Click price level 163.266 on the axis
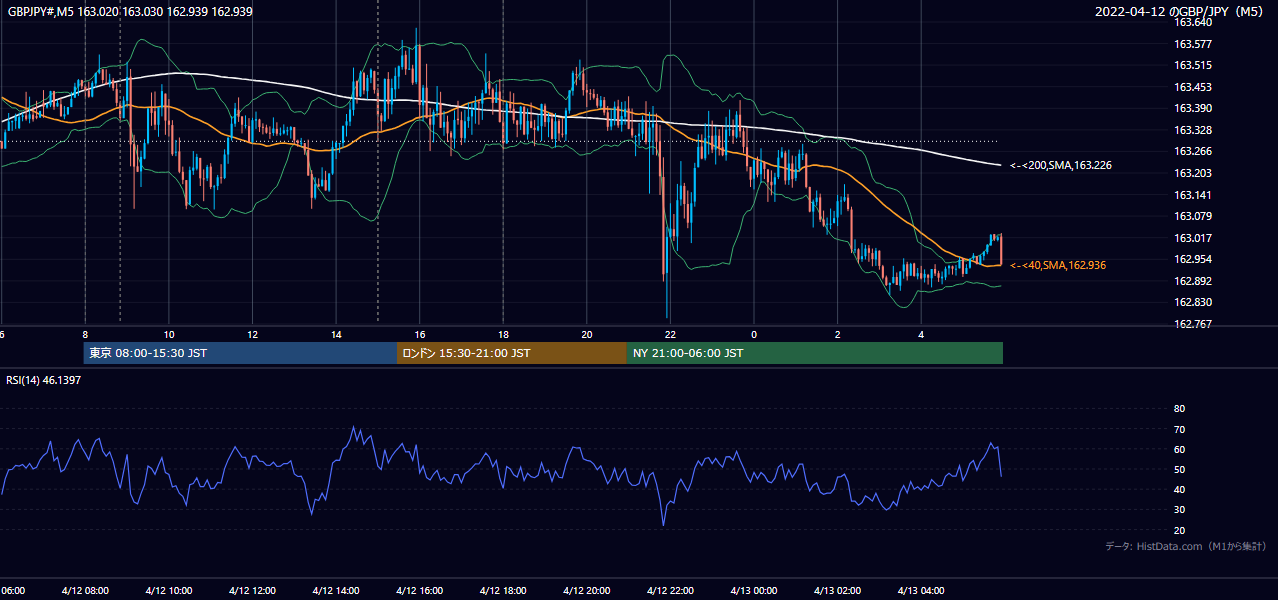 (1192, 152)
